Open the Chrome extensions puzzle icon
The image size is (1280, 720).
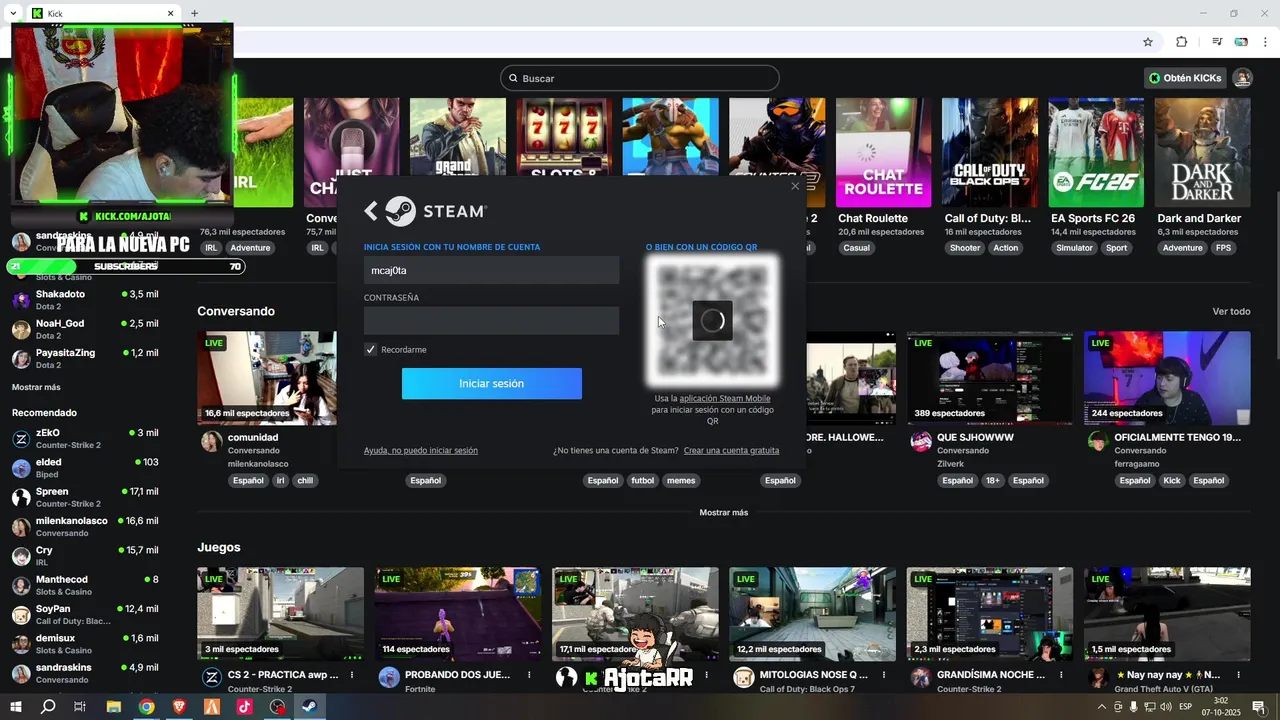(1181, 42)
